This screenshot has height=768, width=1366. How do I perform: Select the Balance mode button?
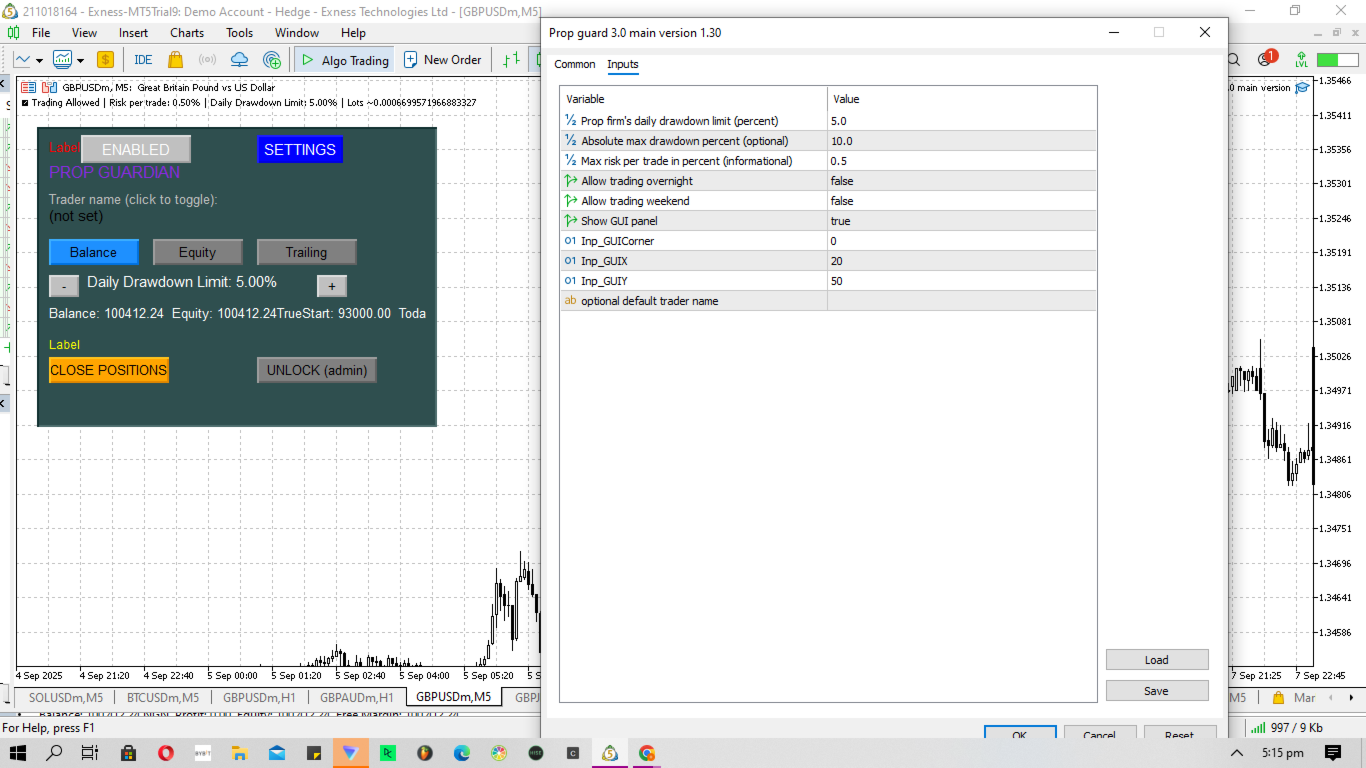click(x=94, y=252)
